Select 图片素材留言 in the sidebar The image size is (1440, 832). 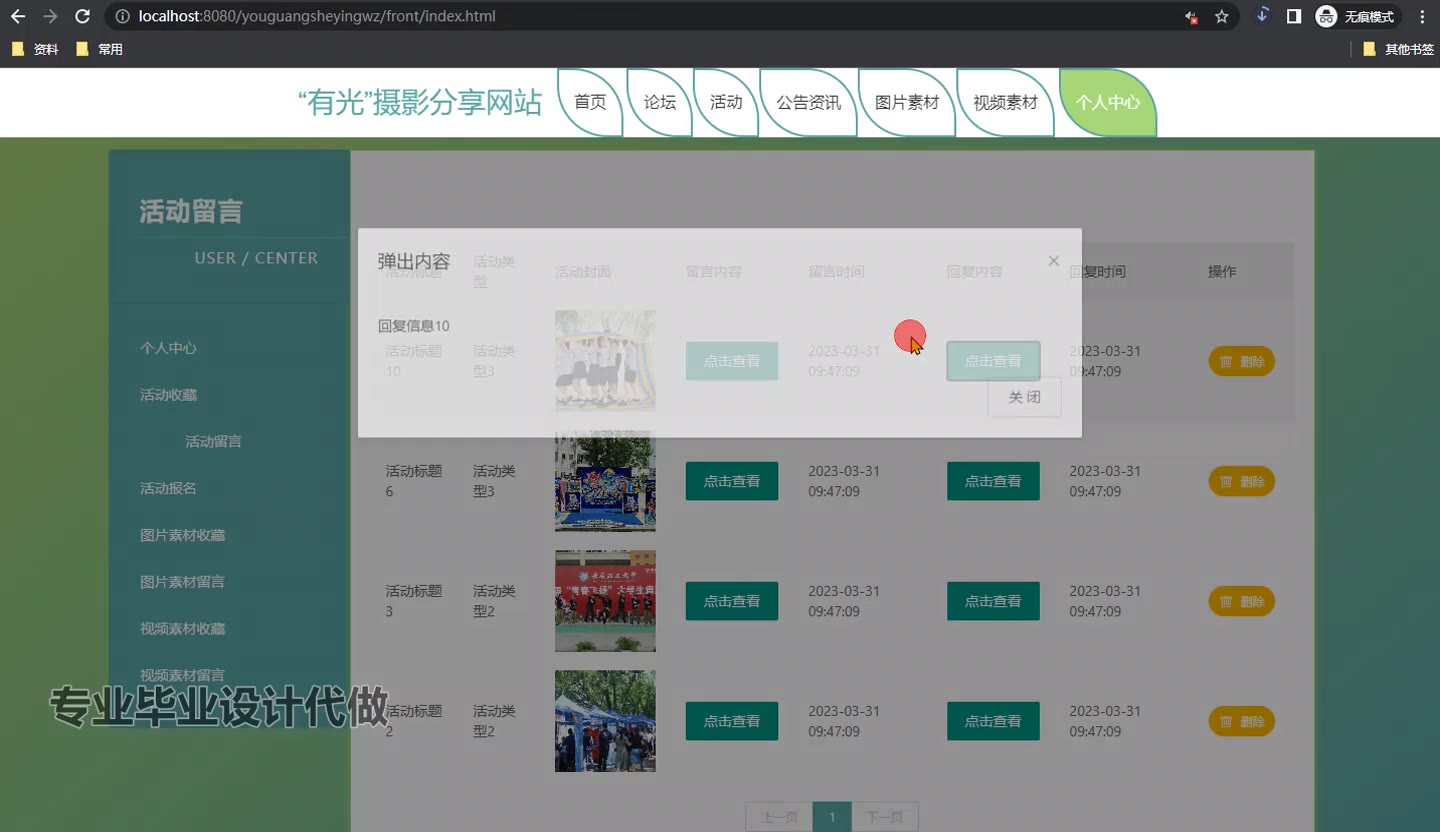coord(182,582)
